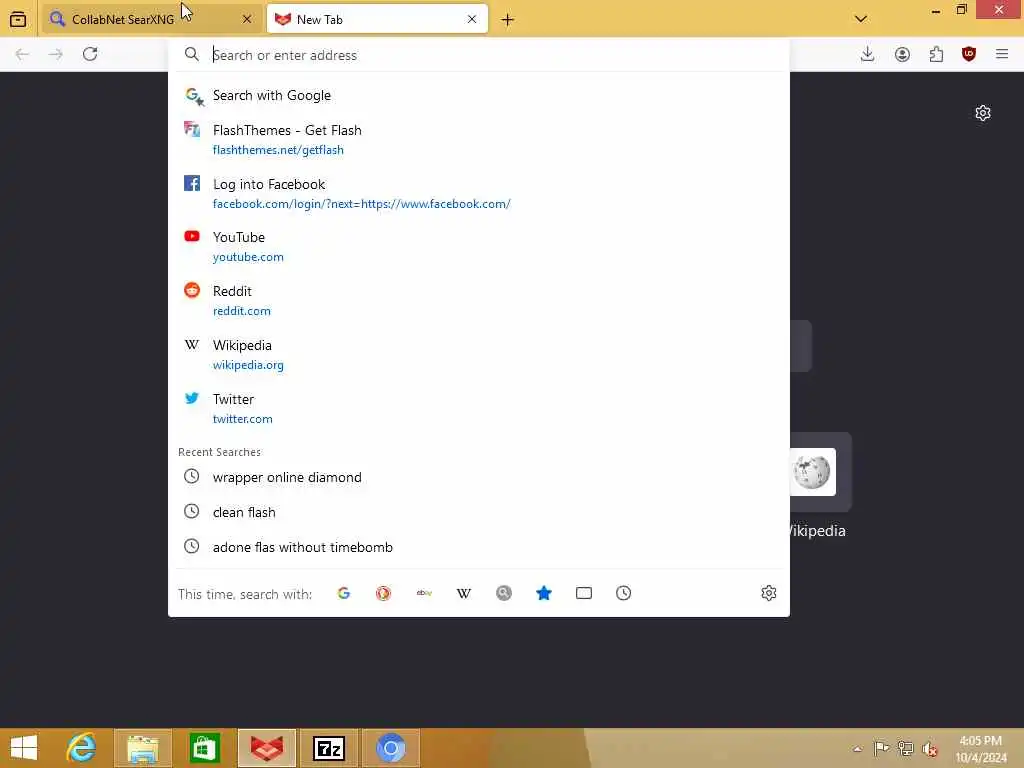Open the account profile icon
The width and height of the screenshot is (1024, 768).
902,54
